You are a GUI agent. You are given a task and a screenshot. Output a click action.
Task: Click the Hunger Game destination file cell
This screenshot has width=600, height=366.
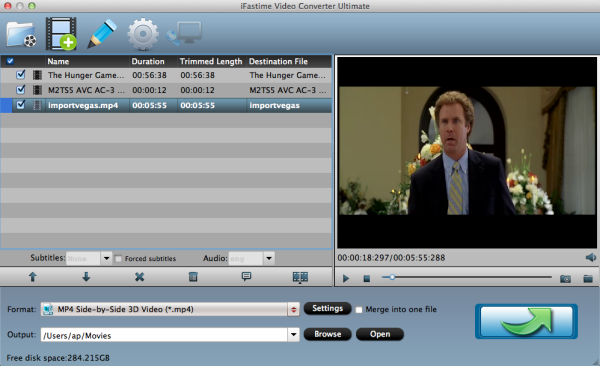point(288,75)
